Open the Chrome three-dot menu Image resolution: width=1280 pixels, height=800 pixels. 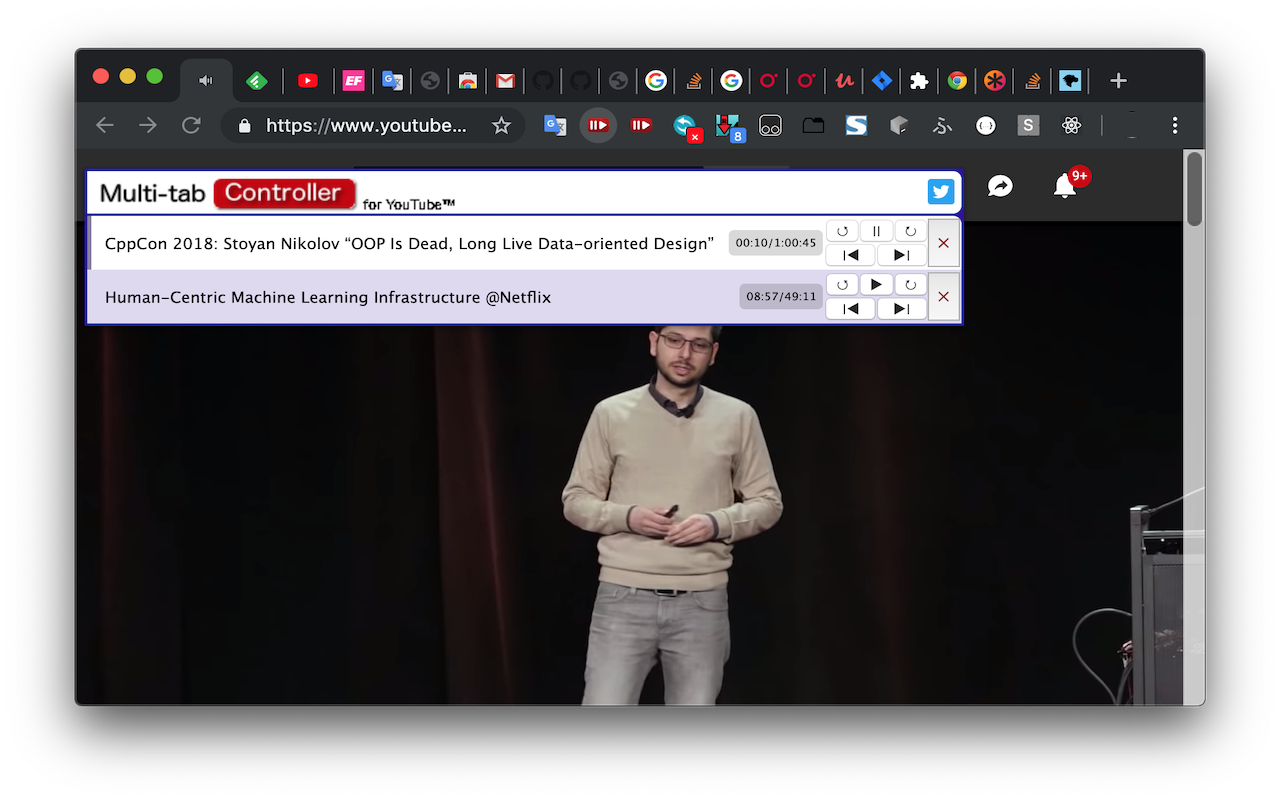[x=1175, y=125]
